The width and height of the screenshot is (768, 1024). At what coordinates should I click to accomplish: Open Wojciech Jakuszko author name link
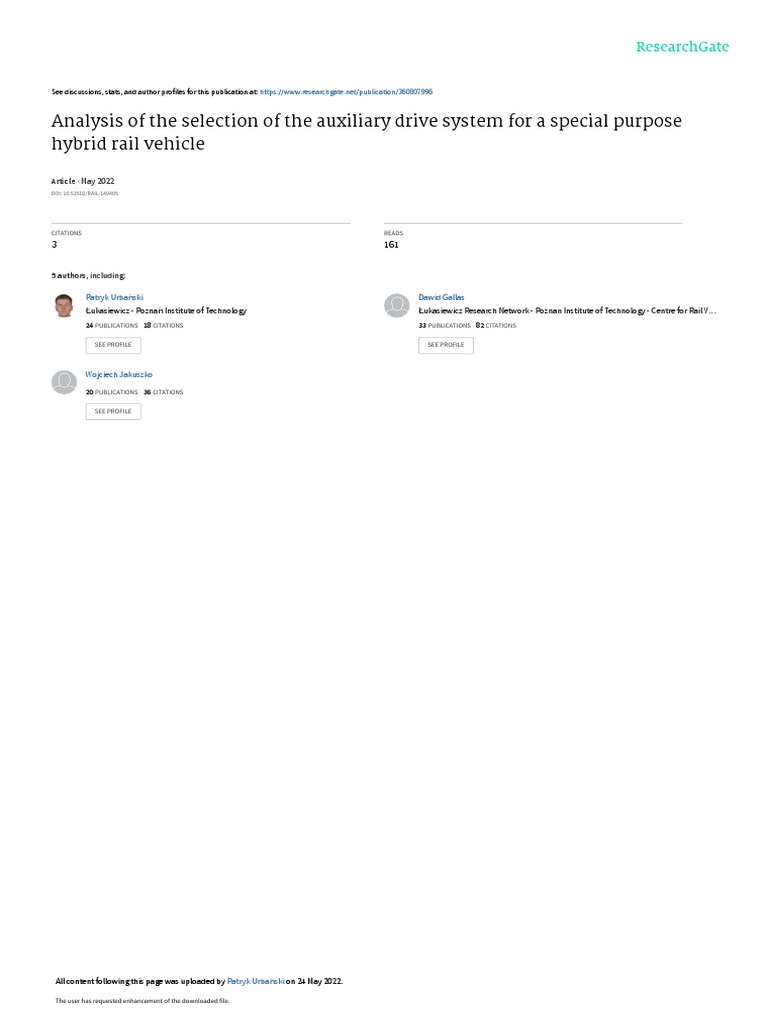pos(119,374)
